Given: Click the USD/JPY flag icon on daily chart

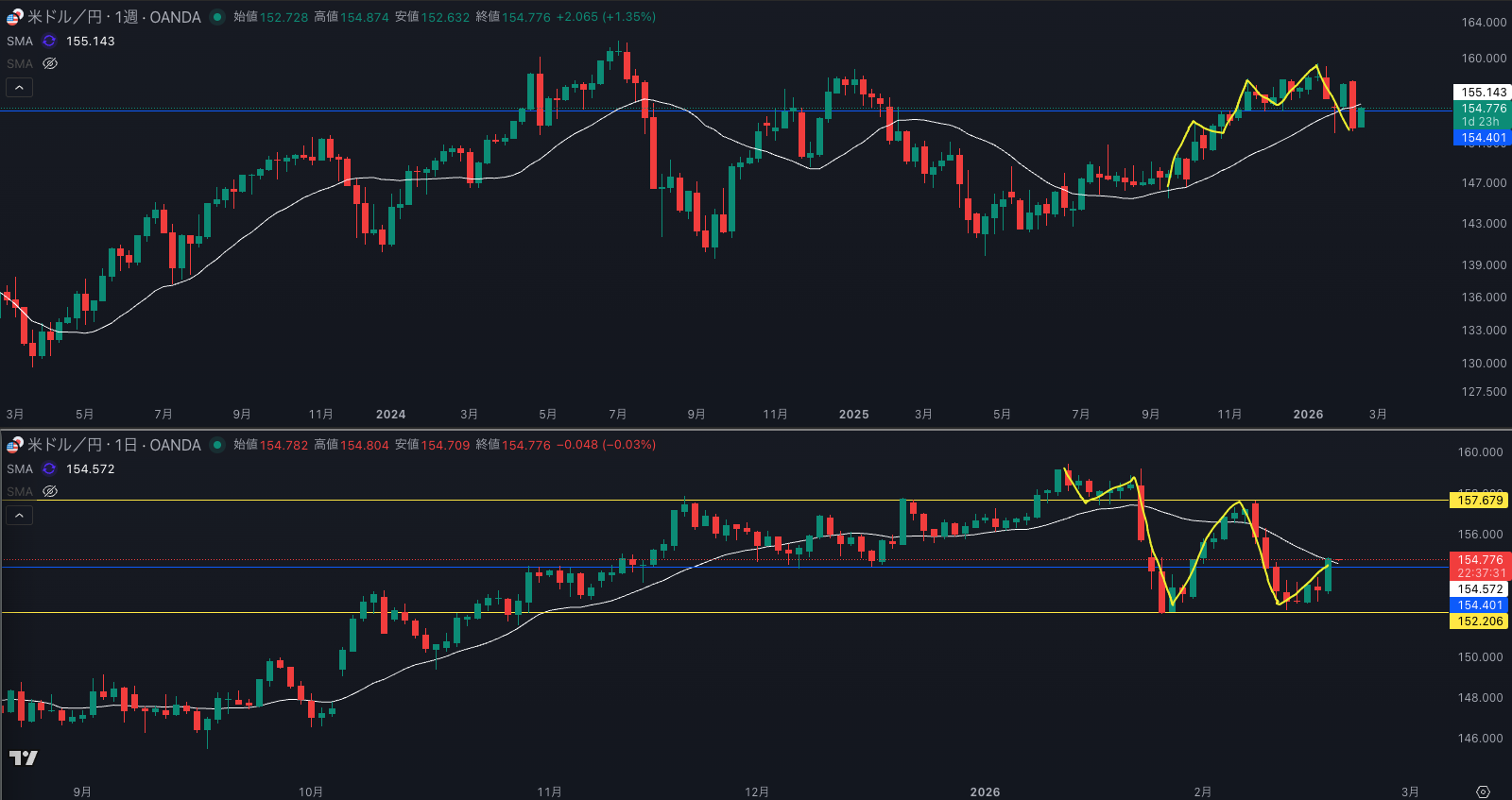Looking at the screenshot, I should pos(15,445).
